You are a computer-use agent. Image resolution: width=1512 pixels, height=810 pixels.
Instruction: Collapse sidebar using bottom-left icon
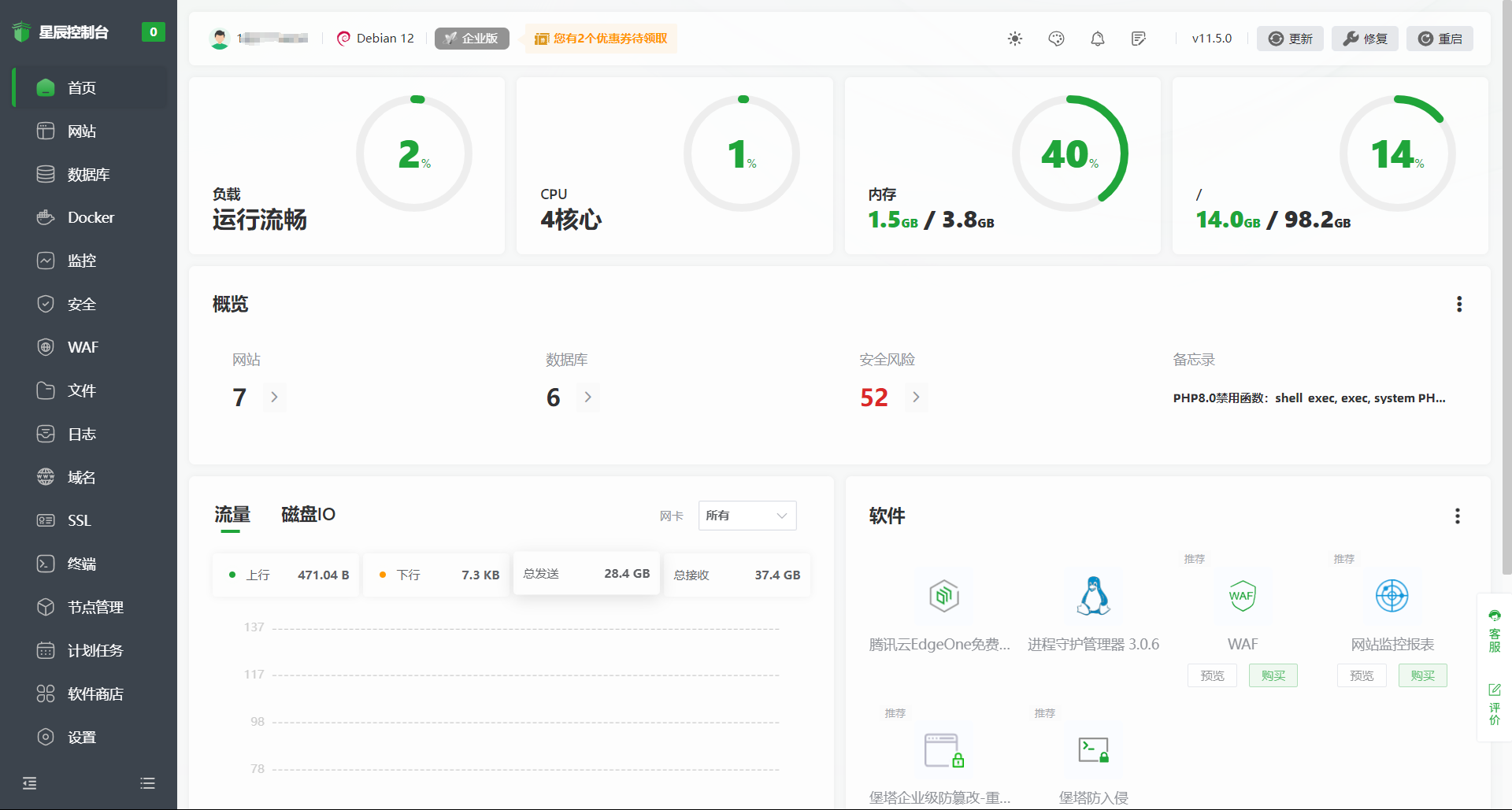coord(30,782)
